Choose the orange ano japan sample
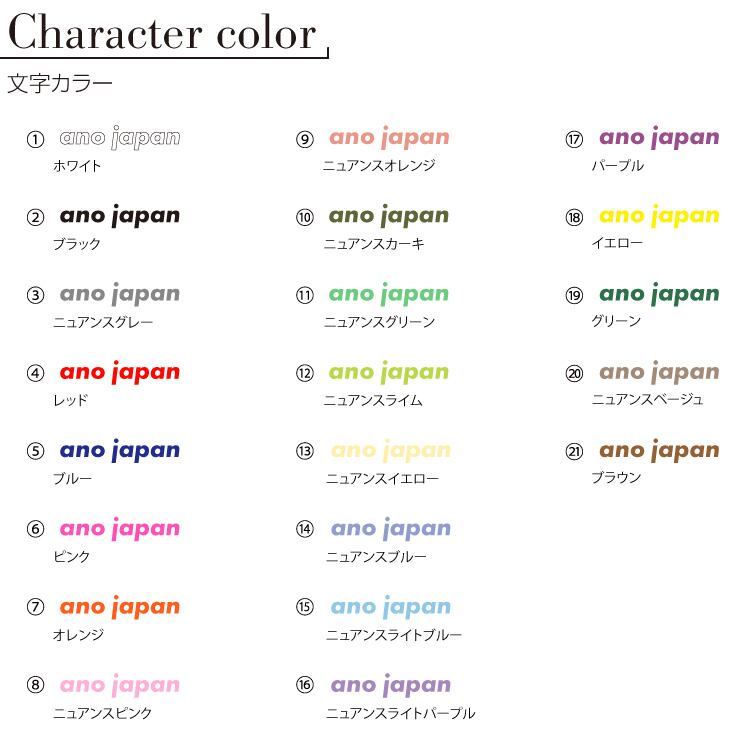 (x=120, y=607)
